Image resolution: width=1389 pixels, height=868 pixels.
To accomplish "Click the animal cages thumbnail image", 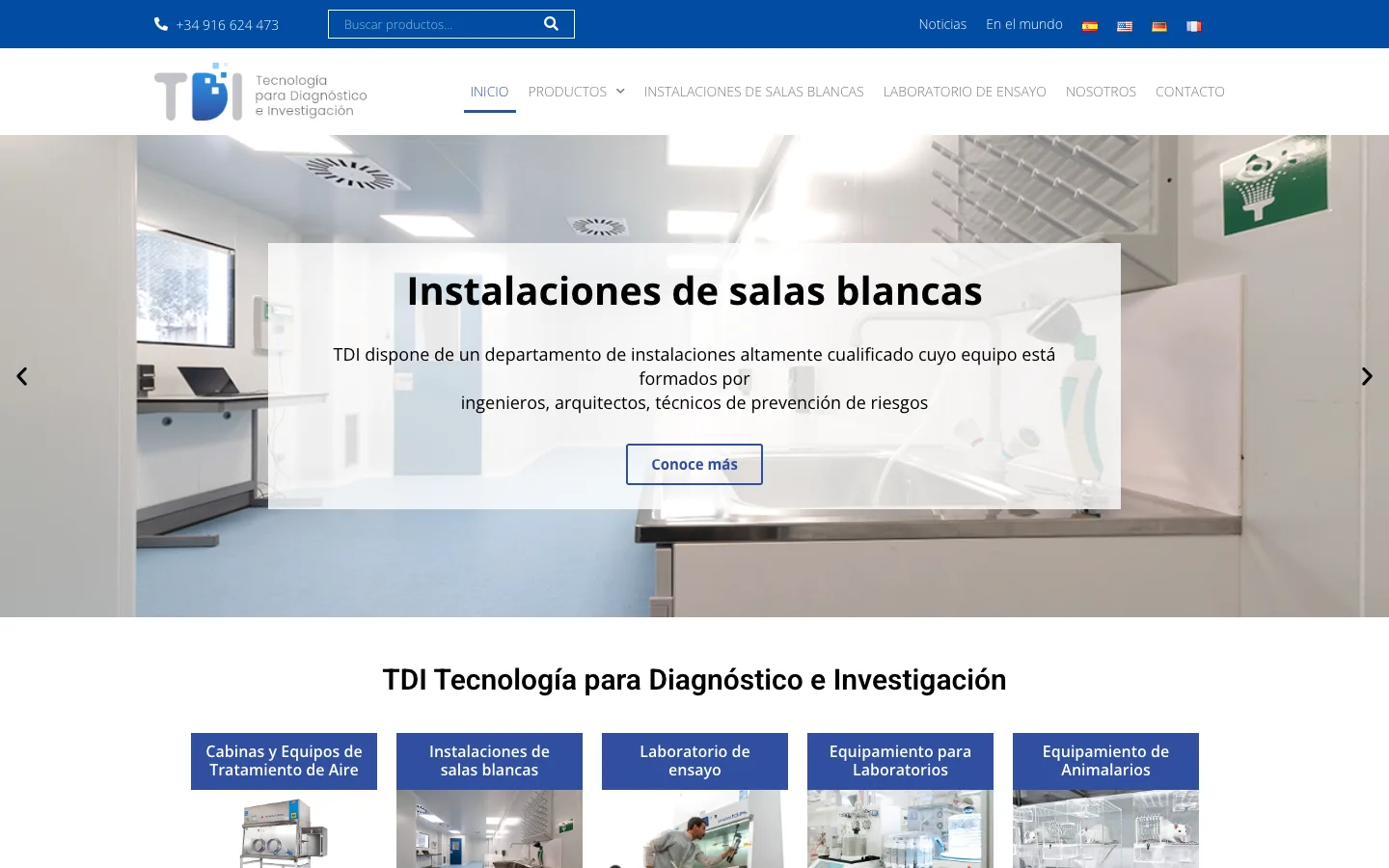I will click(x=1105, y=829).
